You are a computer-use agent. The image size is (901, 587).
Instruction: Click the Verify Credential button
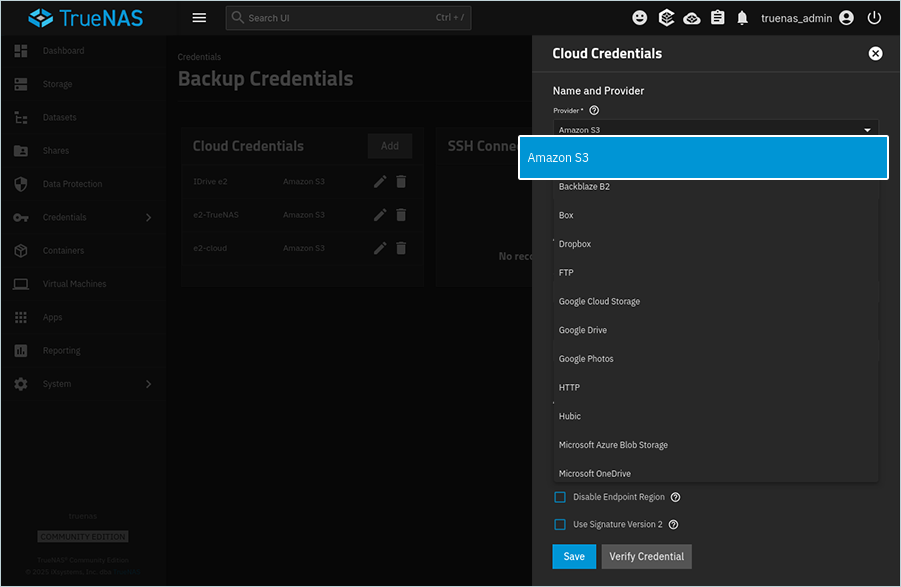pos(646,556)
